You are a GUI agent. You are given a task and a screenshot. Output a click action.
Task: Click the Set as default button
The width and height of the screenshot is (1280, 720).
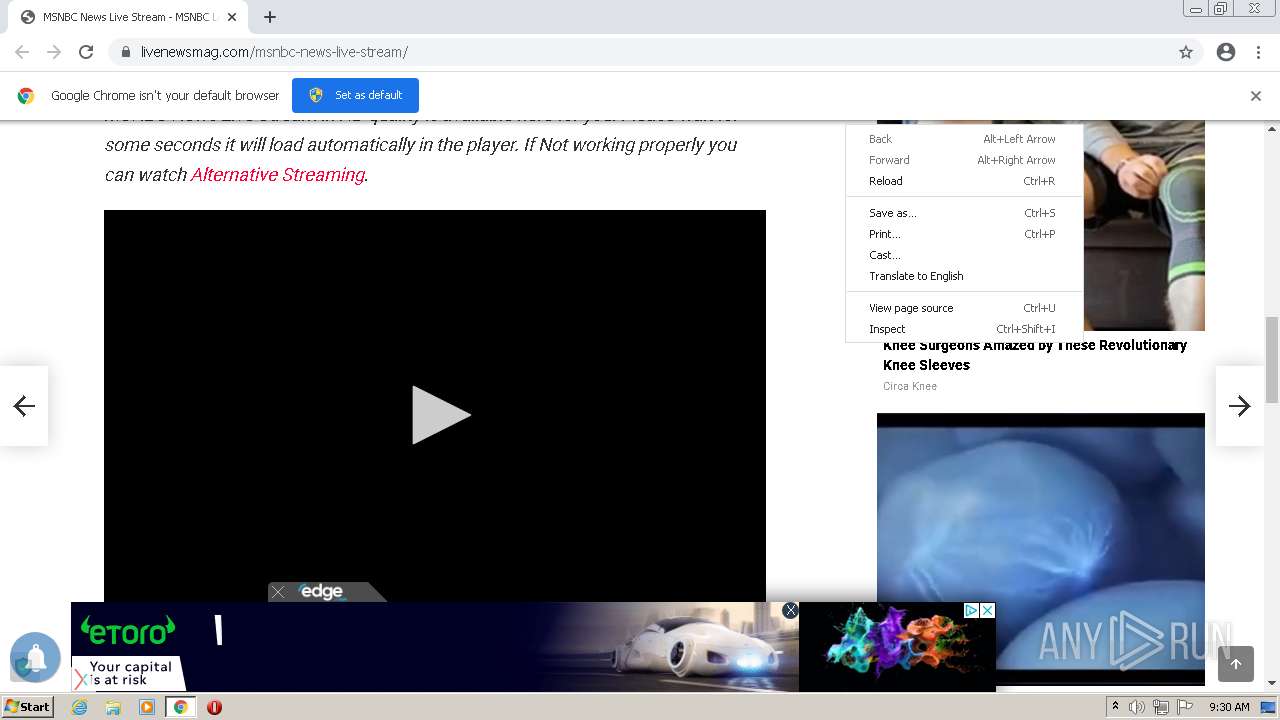coord(355,95)
